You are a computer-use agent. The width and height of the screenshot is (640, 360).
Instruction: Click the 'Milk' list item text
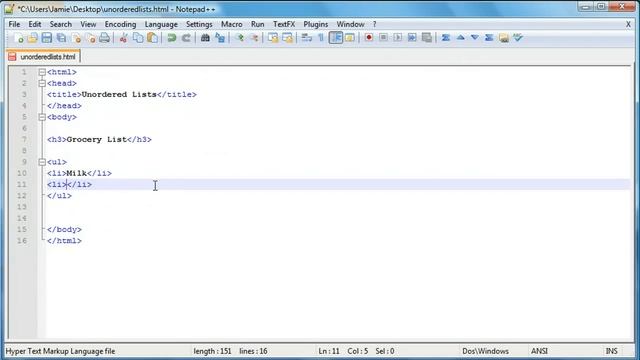tap(77, 173)
